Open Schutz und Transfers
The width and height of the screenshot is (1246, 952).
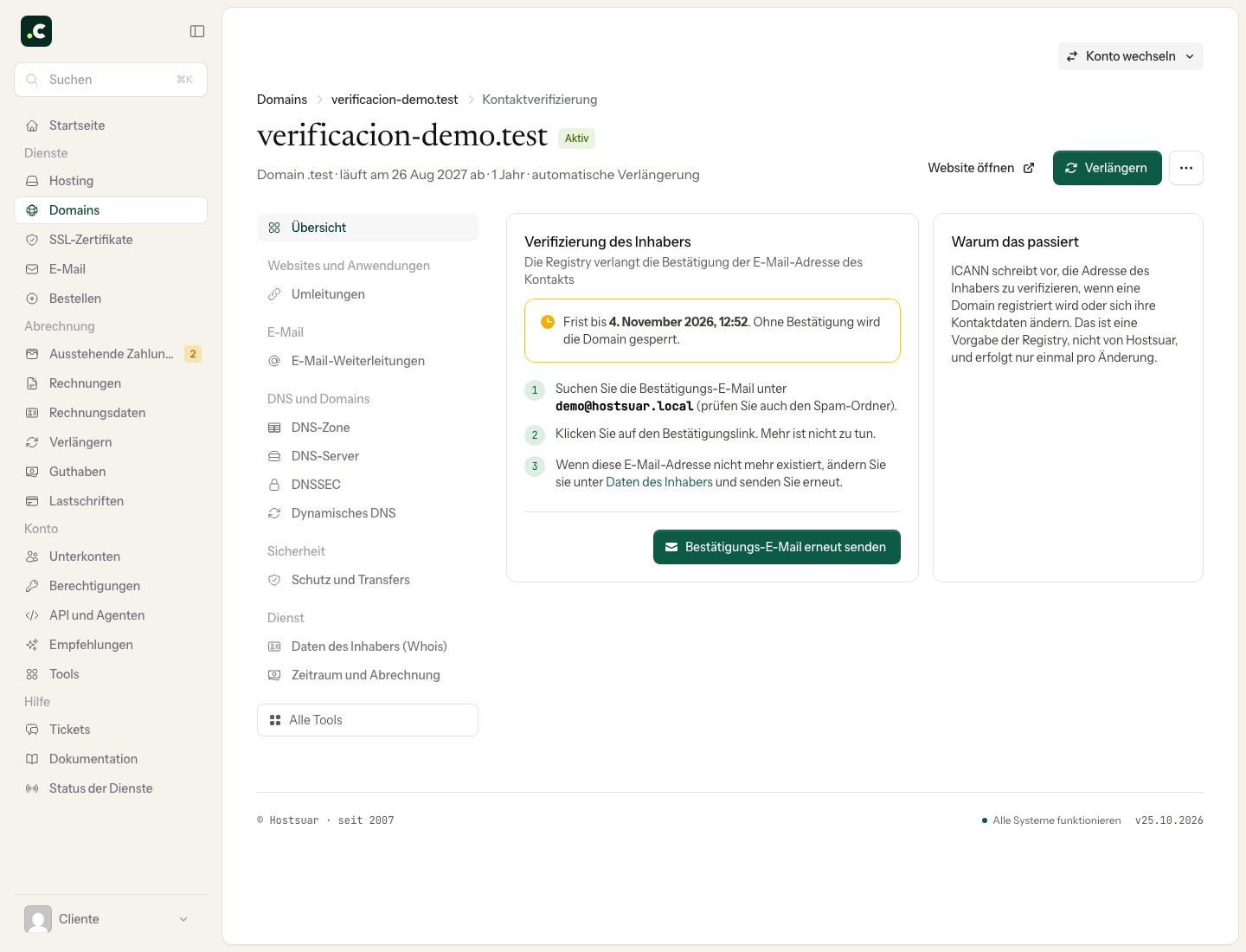pos(368,580)
